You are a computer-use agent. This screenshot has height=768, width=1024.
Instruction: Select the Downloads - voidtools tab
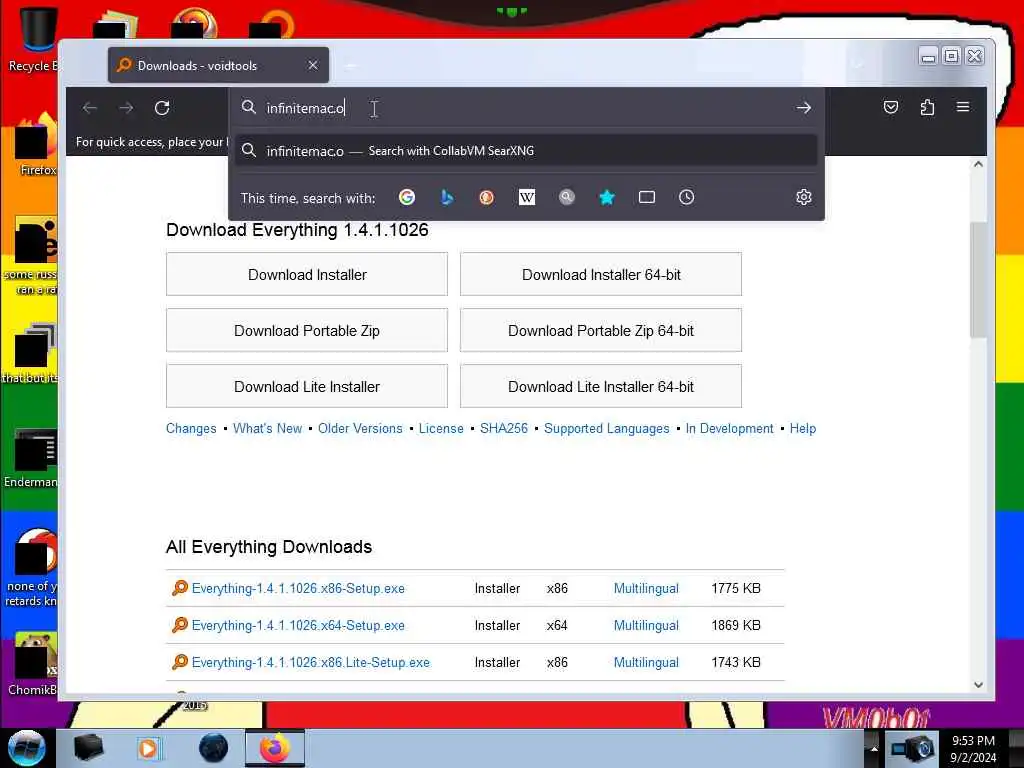point(218,65)
